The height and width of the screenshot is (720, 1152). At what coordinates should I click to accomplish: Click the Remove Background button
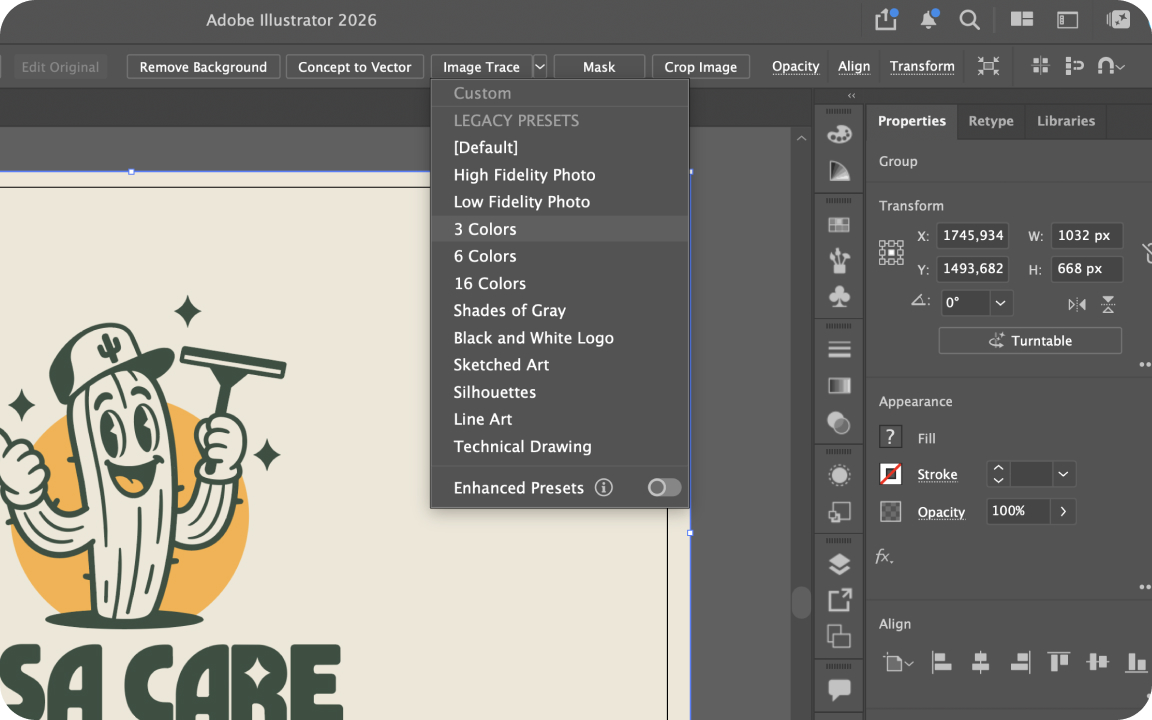pos(204,67)
